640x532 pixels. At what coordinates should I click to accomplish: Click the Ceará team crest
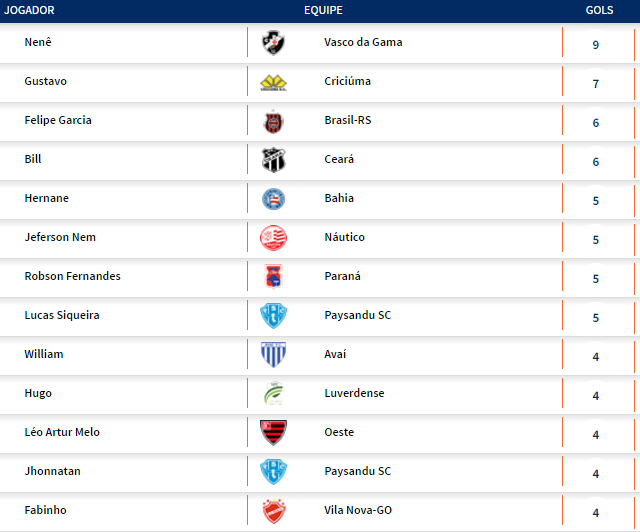tap(273, 160)
